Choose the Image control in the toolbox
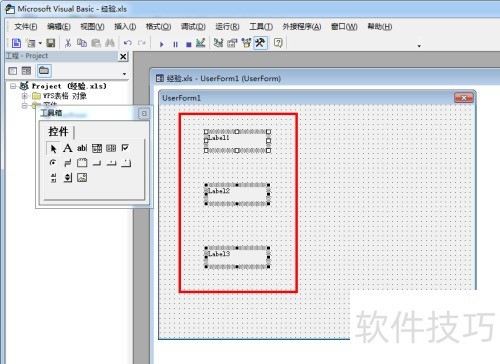500x364 pixels. point(82,177)
